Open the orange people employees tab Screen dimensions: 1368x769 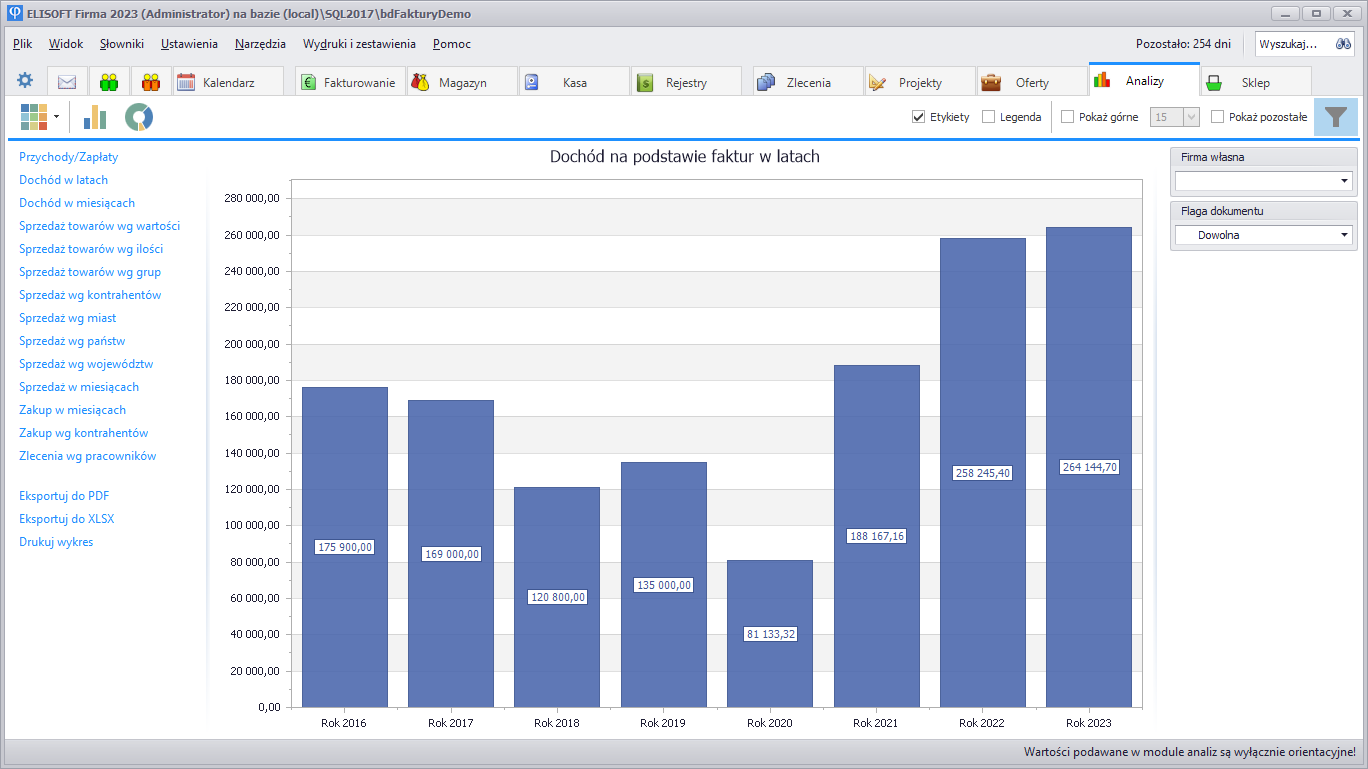[x=151, y=82]
